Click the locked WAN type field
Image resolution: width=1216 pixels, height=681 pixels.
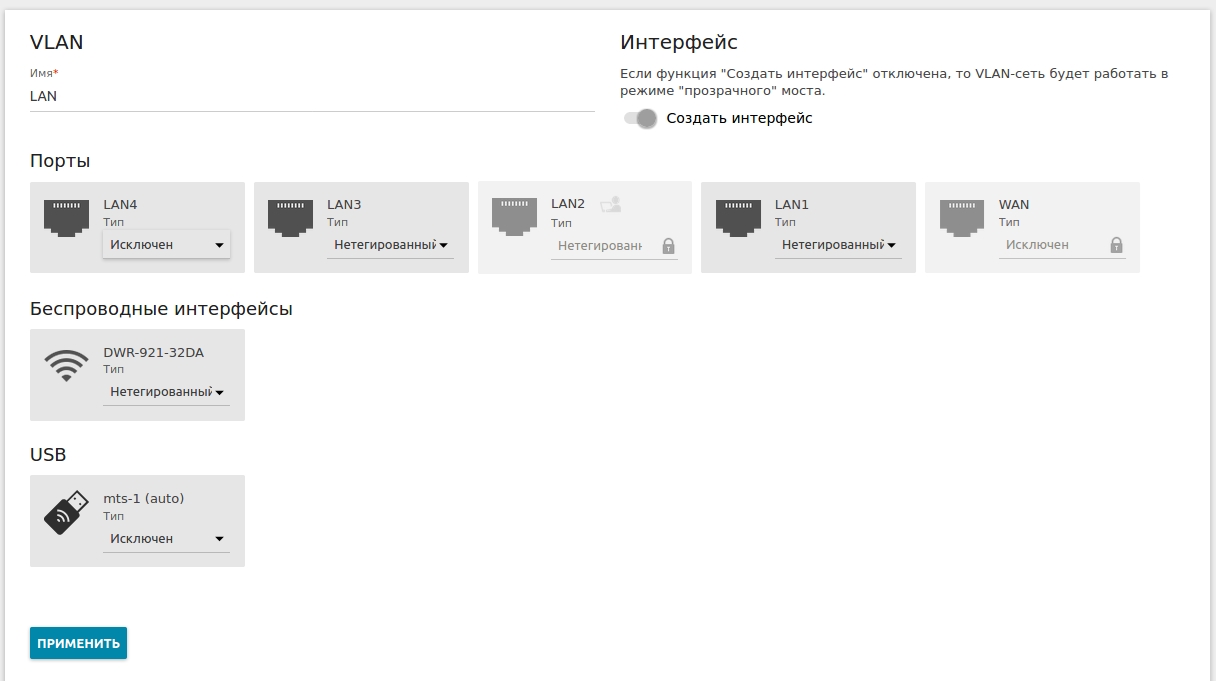pos(1050,245)
